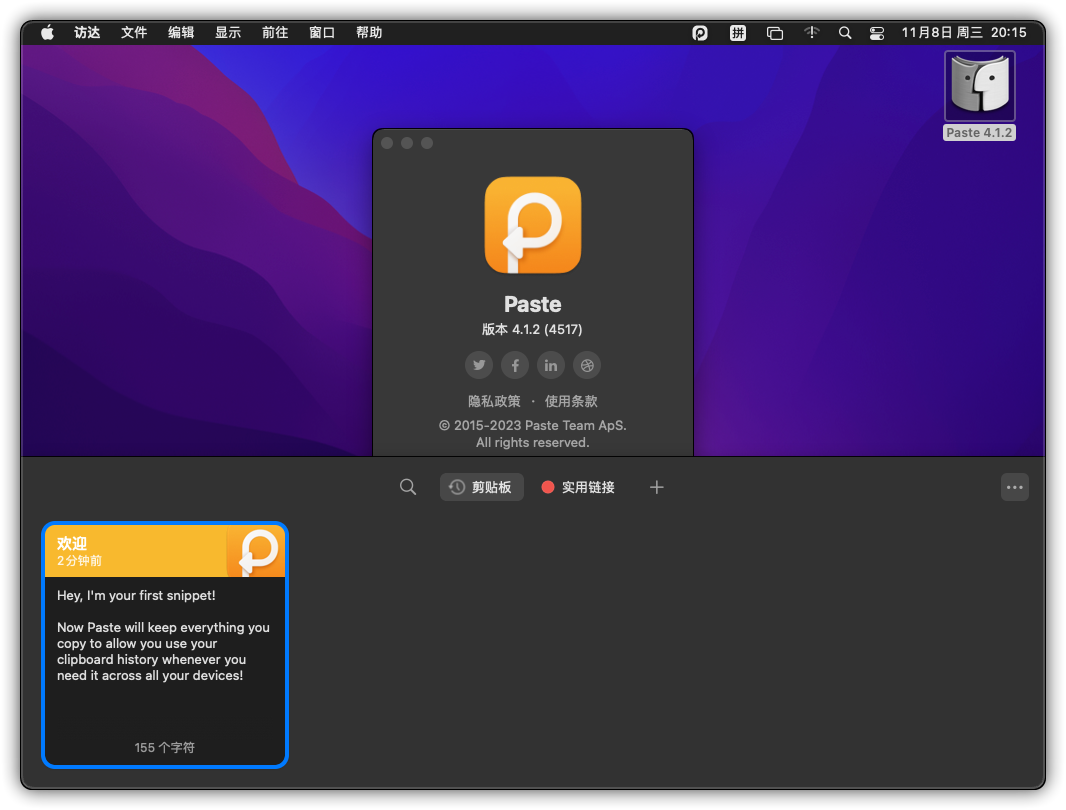Screen dimensions: 1066x810
Task: Open the 前往 menu
Action: point(275,33)
